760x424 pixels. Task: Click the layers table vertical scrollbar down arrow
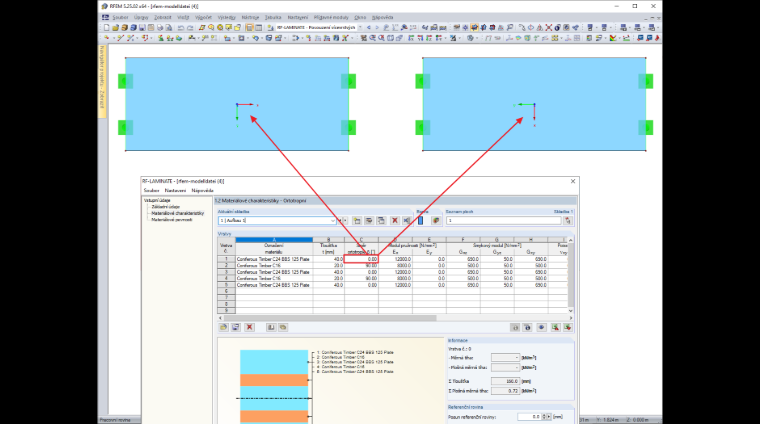[x=570, y=311]
